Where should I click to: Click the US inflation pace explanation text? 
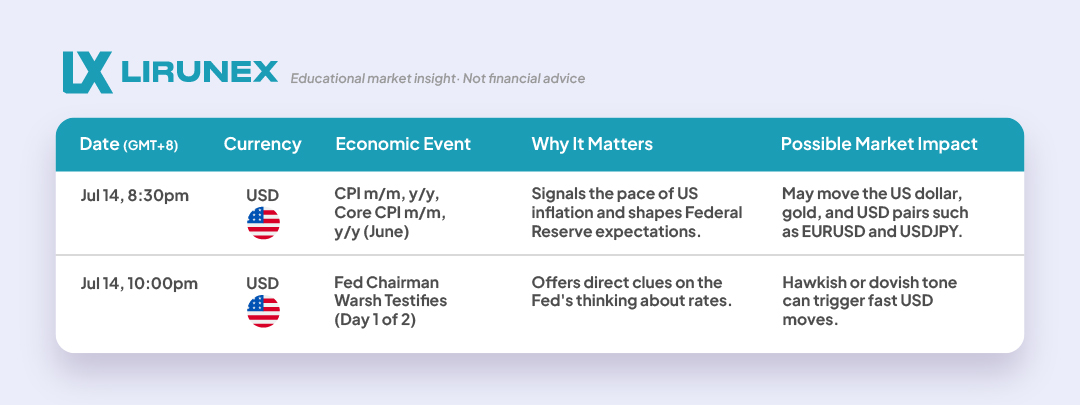[x=636, y=213]
